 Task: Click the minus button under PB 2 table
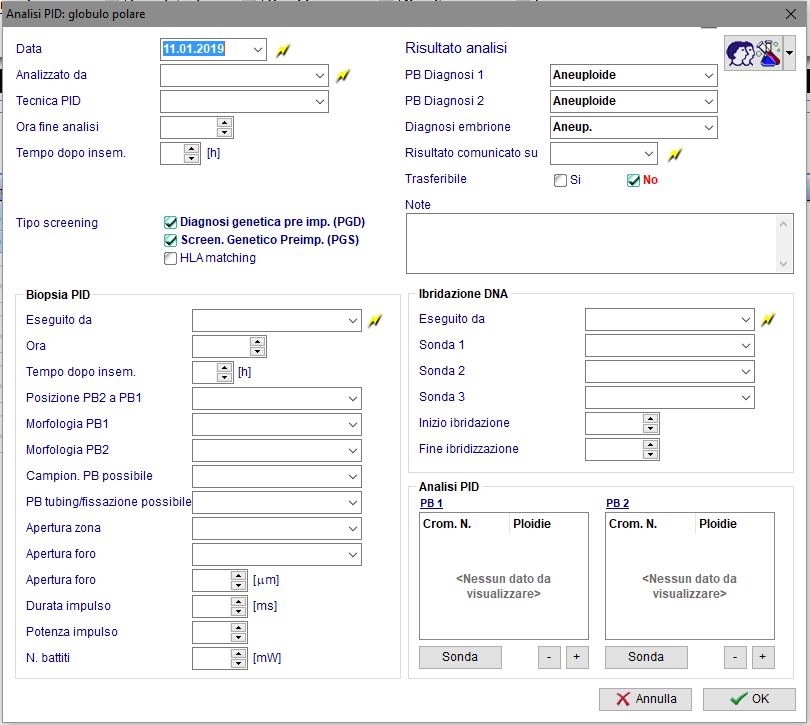point(735,657)
